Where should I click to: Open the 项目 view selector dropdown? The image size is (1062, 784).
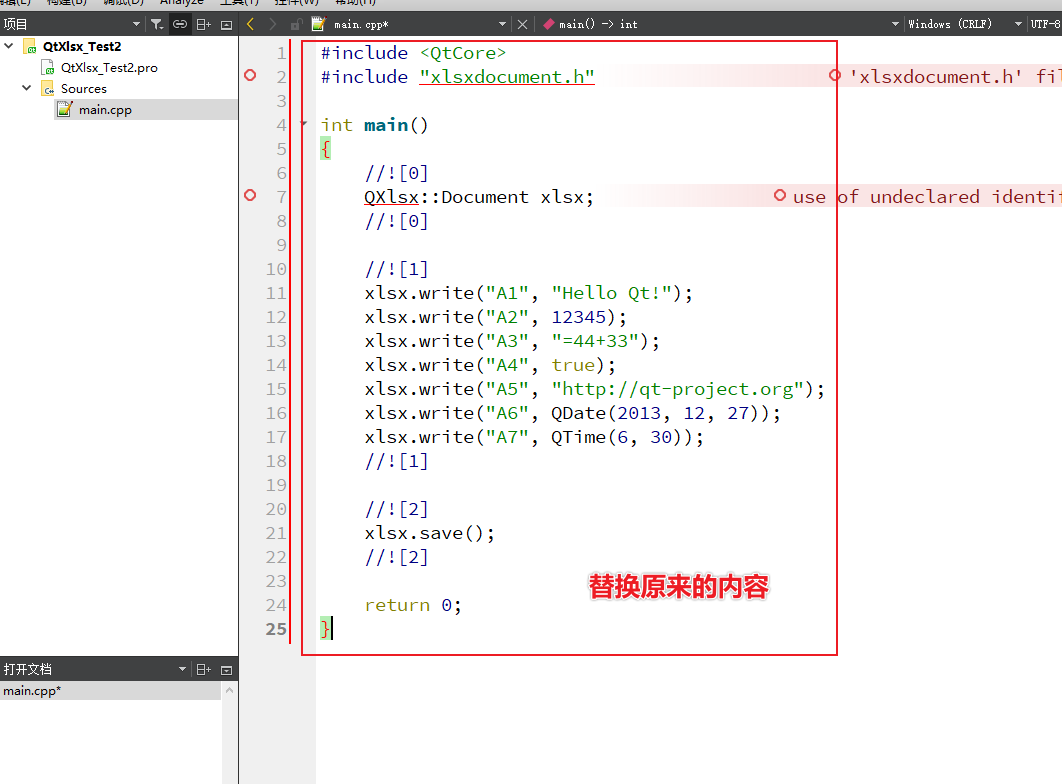pyautogui.click(x=137, y=24)
